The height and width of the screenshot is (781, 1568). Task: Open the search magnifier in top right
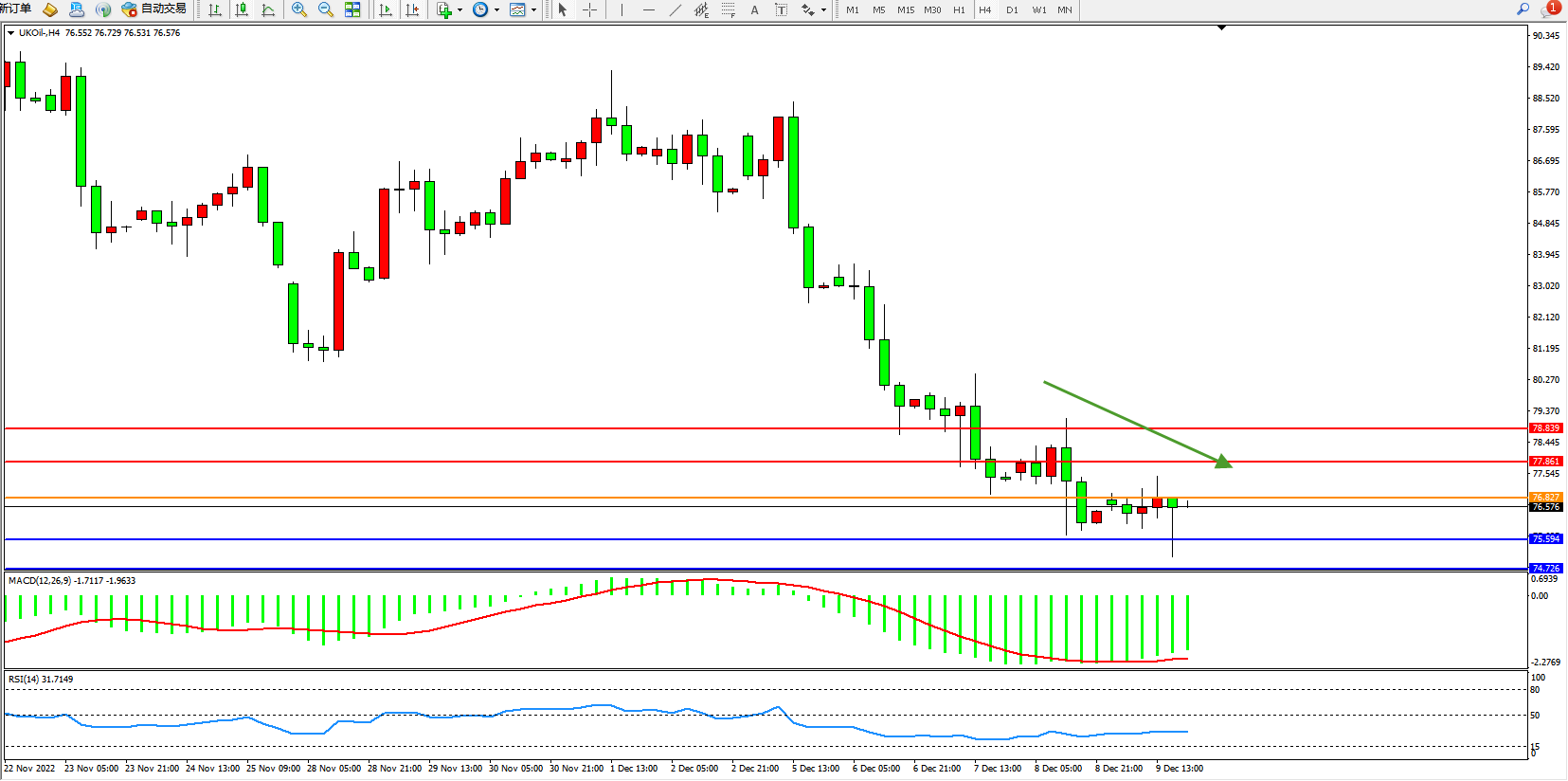click(1523, 9)
